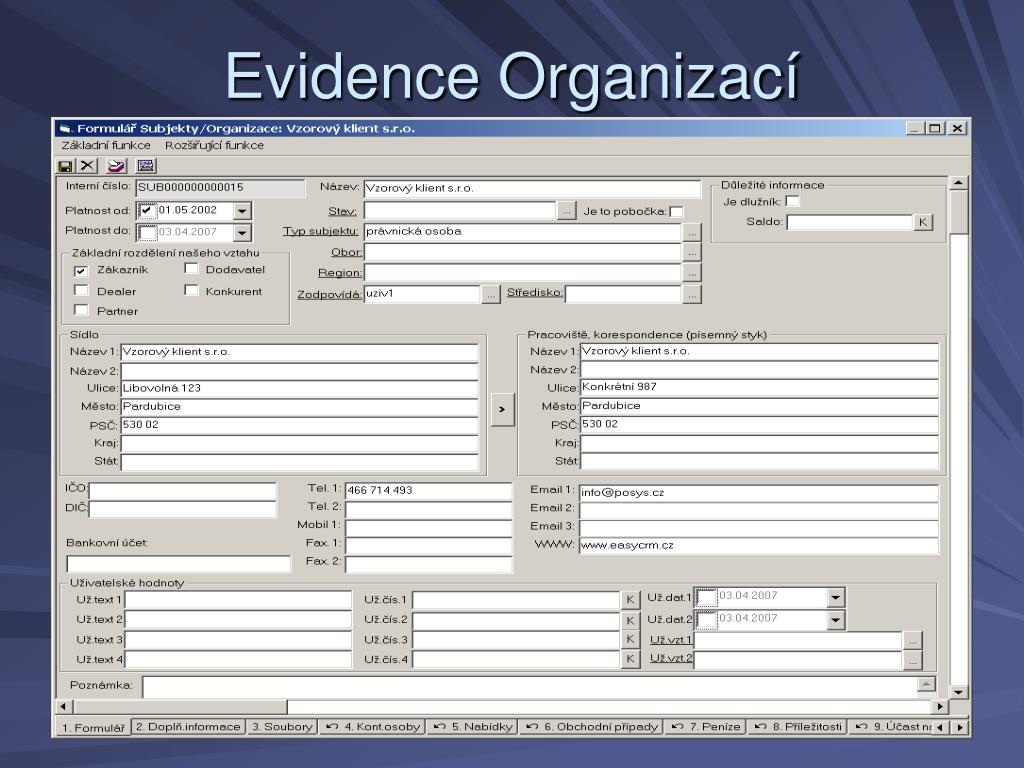Screen dimensions: 1024x768
Task: Click the X cancel toolbar icon
Action: pyautogui.click(x=88, y=166)
